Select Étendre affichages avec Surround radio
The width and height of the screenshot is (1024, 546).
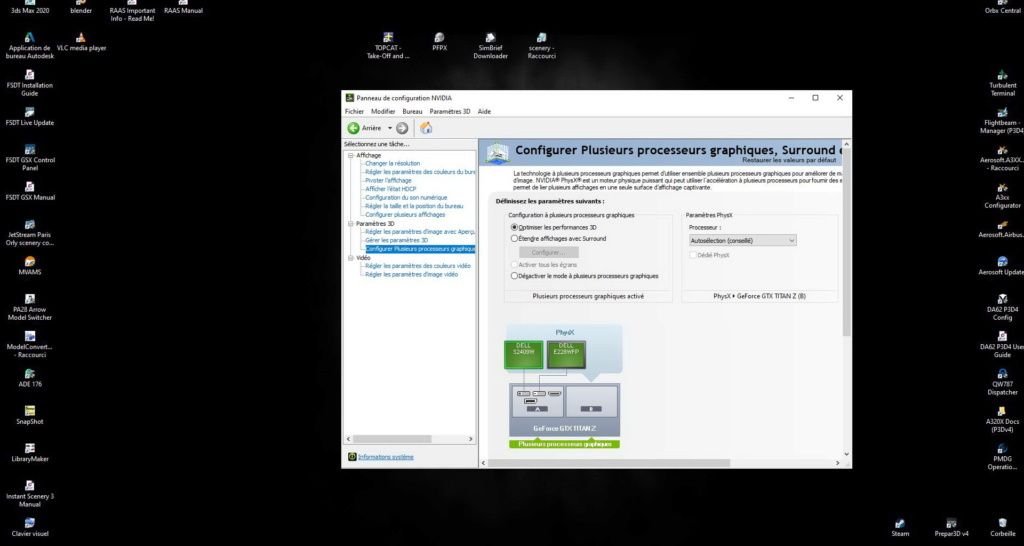pos(515,238)
